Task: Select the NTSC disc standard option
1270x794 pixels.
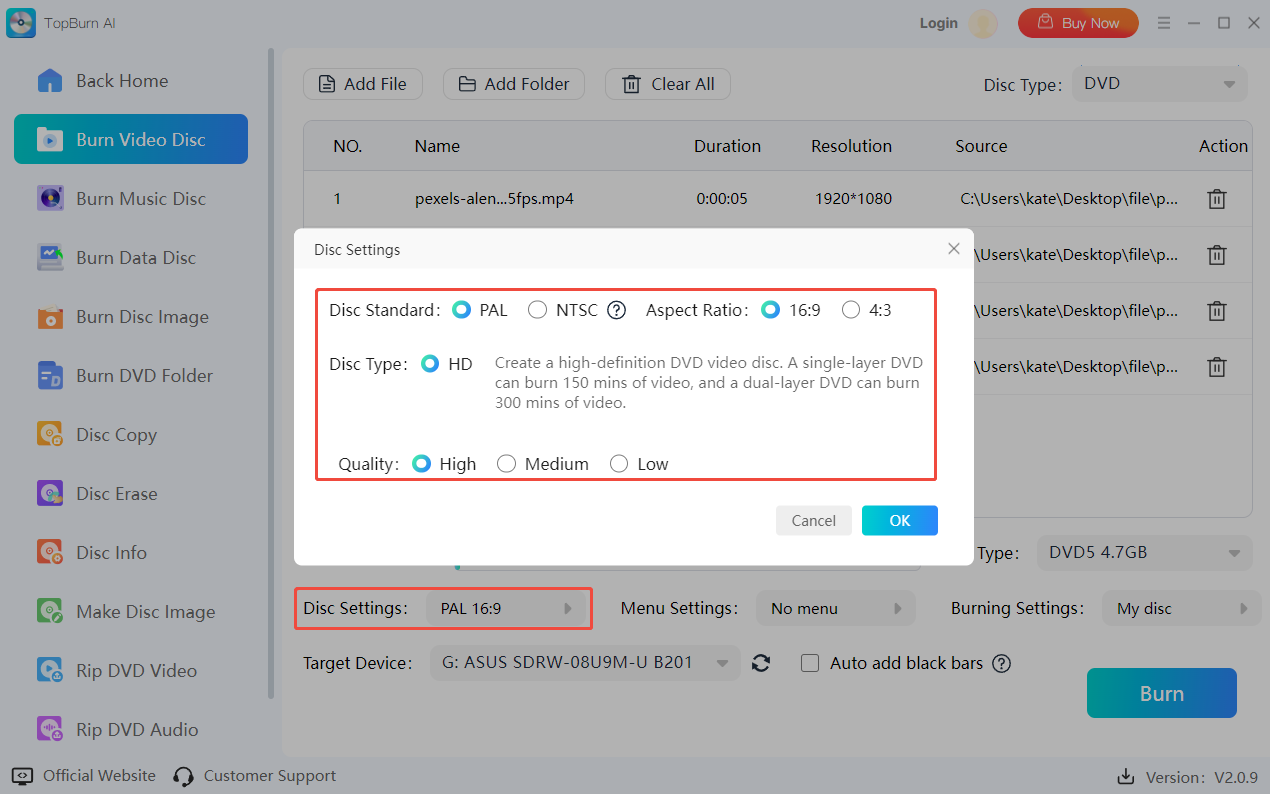Action: tap(538, 310)
